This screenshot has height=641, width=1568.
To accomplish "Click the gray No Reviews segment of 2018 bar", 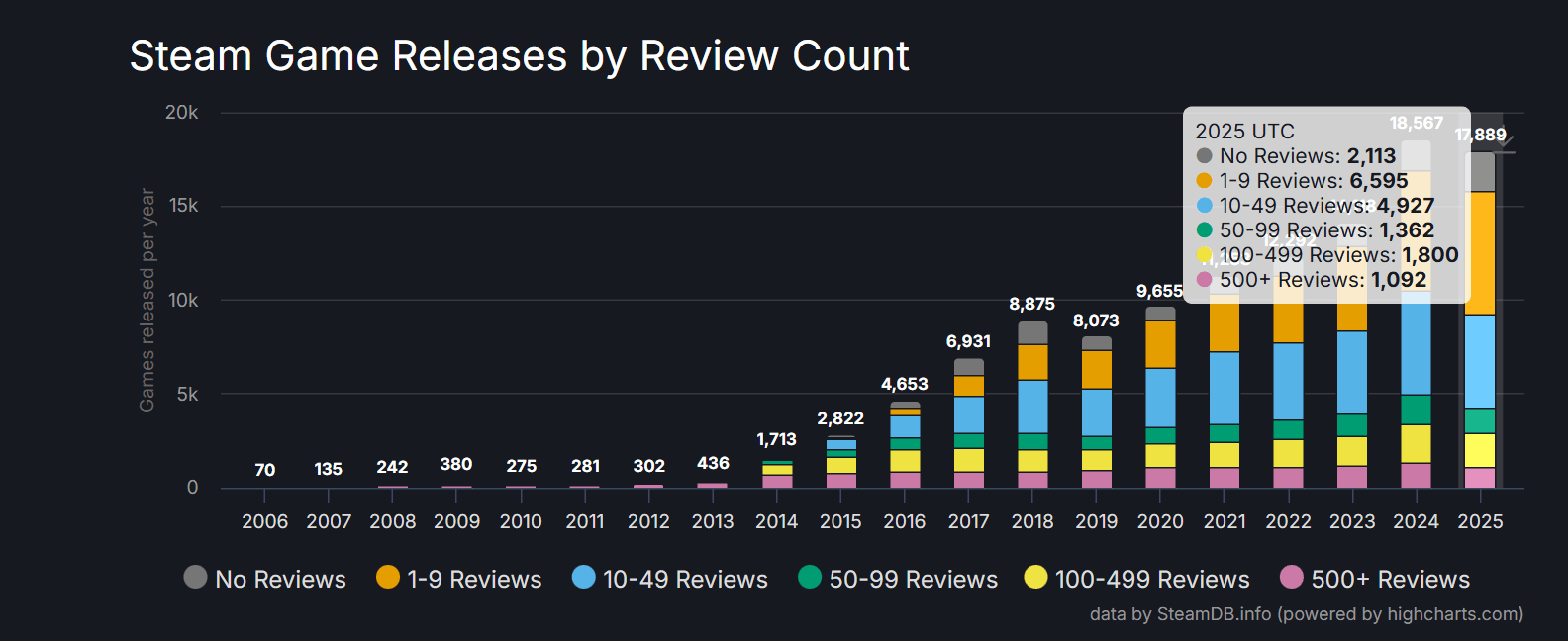I will 1032,332.
